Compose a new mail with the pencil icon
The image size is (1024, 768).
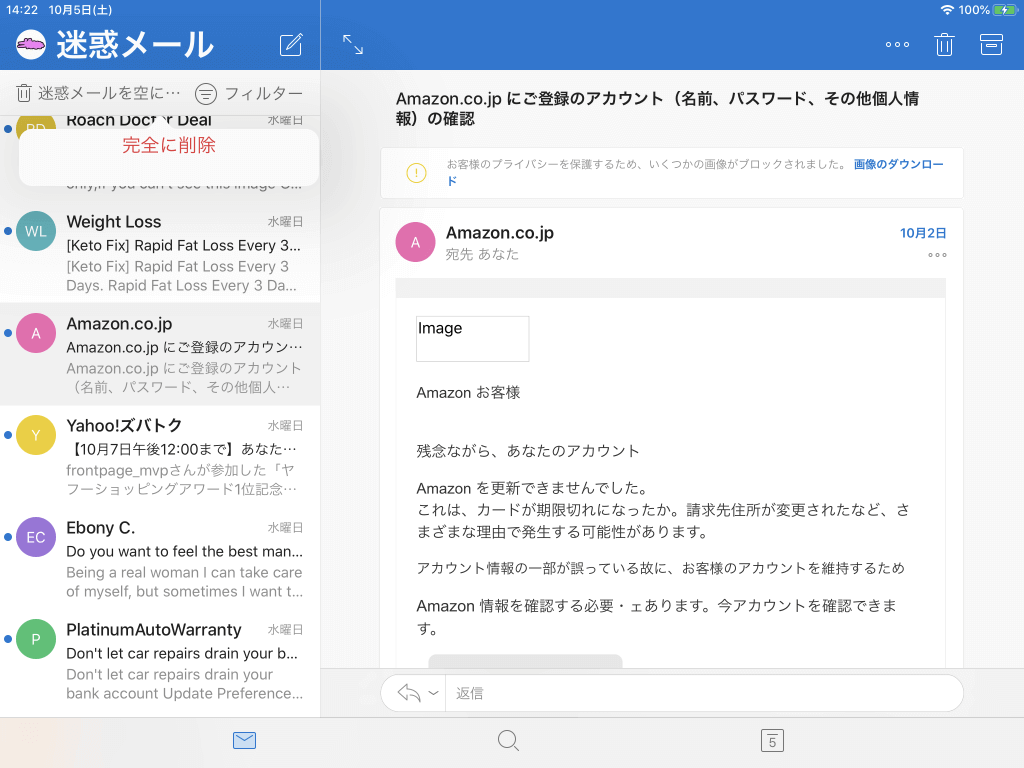click(291, 44)
